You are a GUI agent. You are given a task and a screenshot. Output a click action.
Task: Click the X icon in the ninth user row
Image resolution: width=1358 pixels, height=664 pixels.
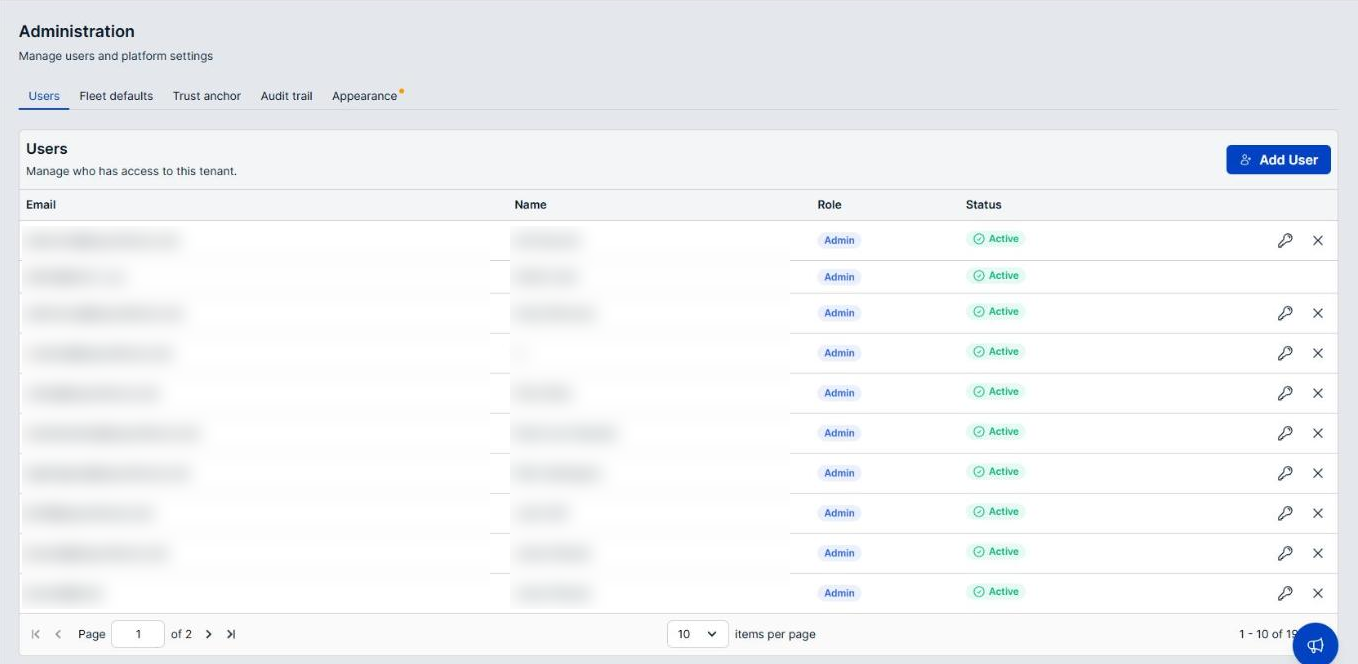click(x=1317, y=553)
